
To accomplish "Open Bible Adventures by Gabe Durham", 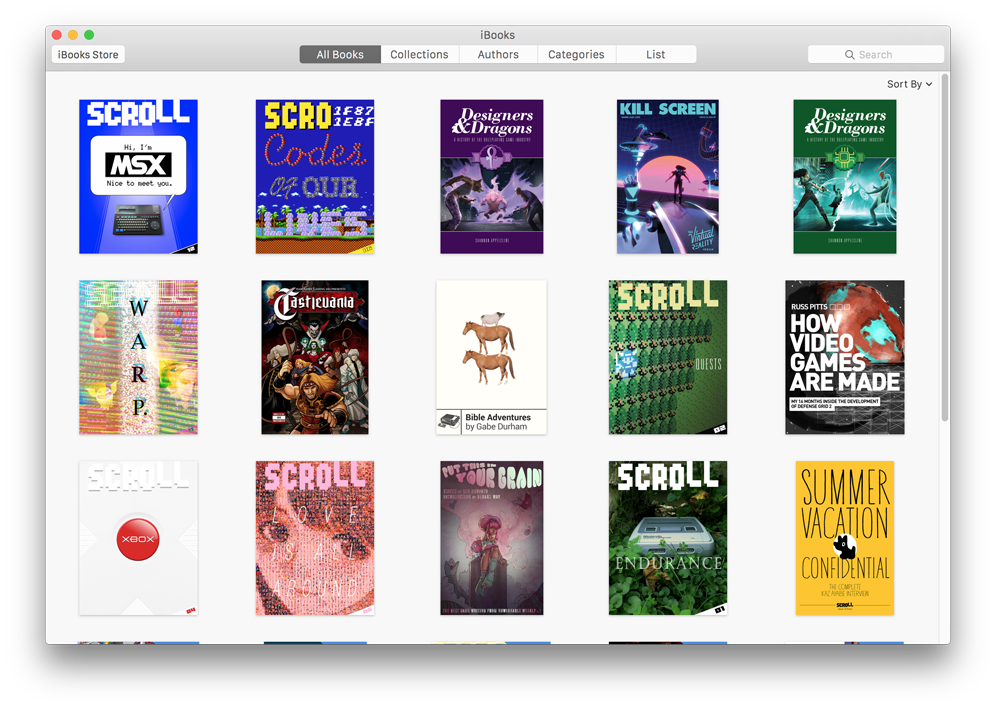I will [x=491, y=357].
